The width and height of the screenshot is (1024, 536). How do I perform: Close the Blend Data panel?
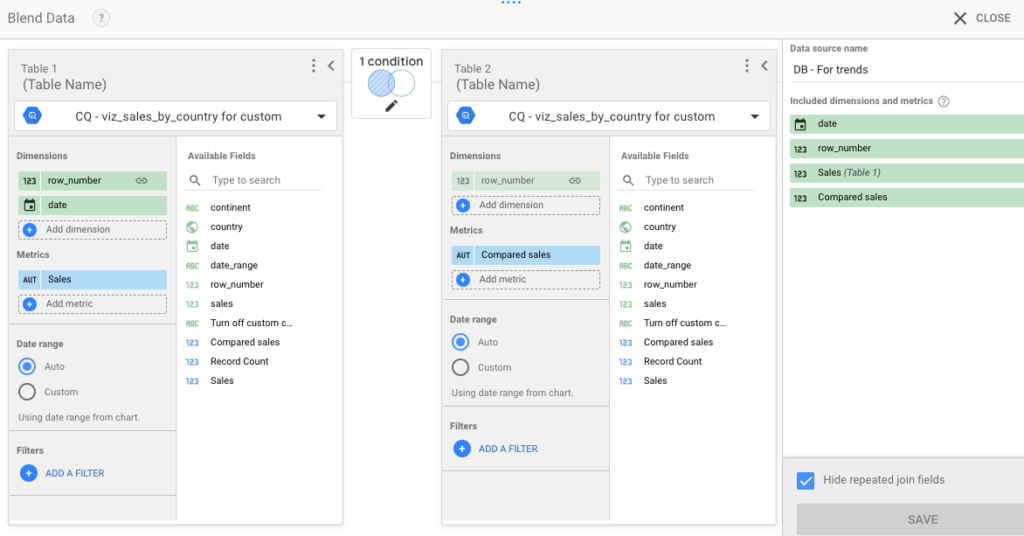coord(982,18)
